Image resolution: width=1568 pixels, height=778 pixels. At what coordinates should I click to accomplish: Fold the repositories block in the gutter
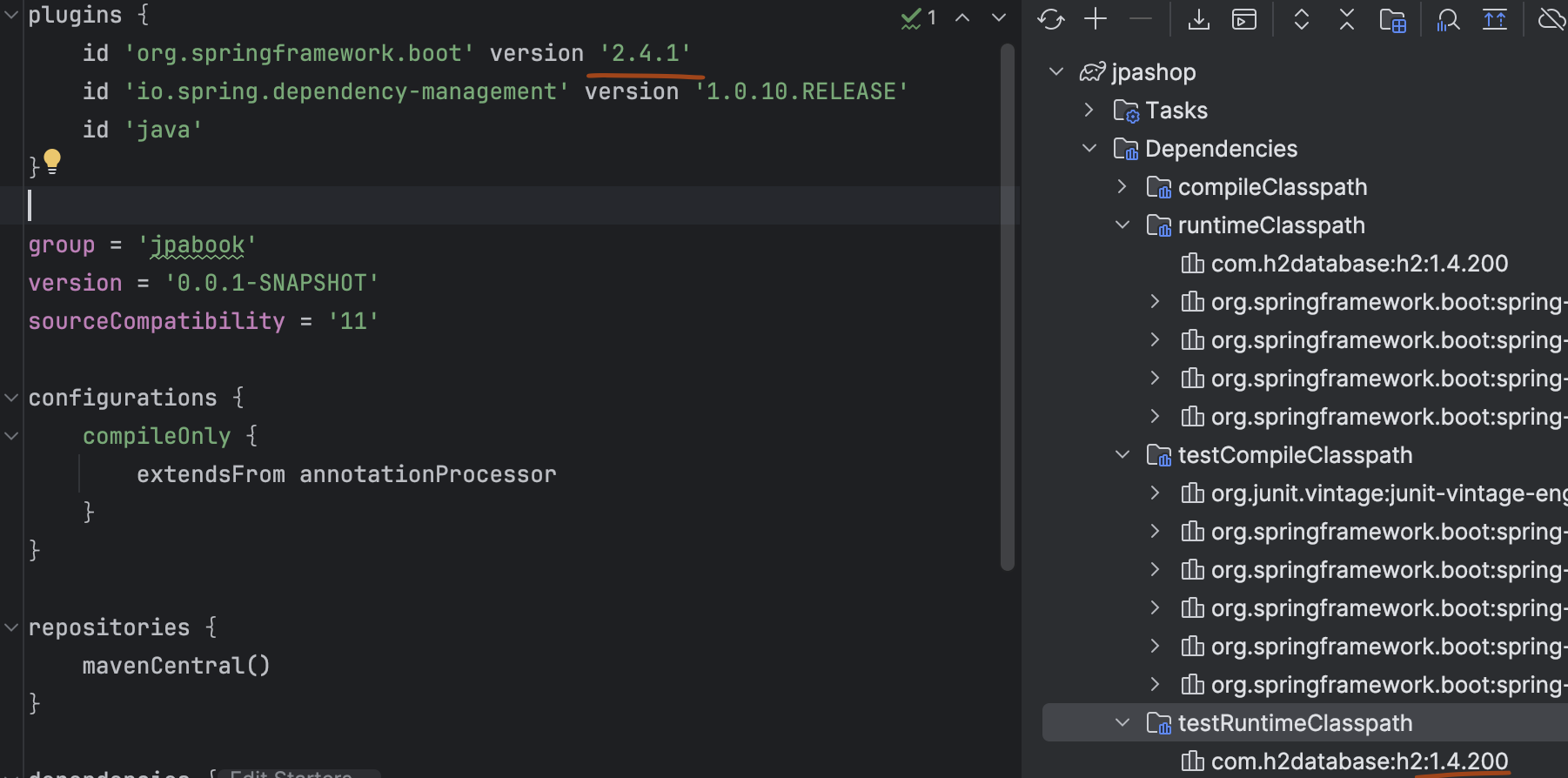coord(11,627)
